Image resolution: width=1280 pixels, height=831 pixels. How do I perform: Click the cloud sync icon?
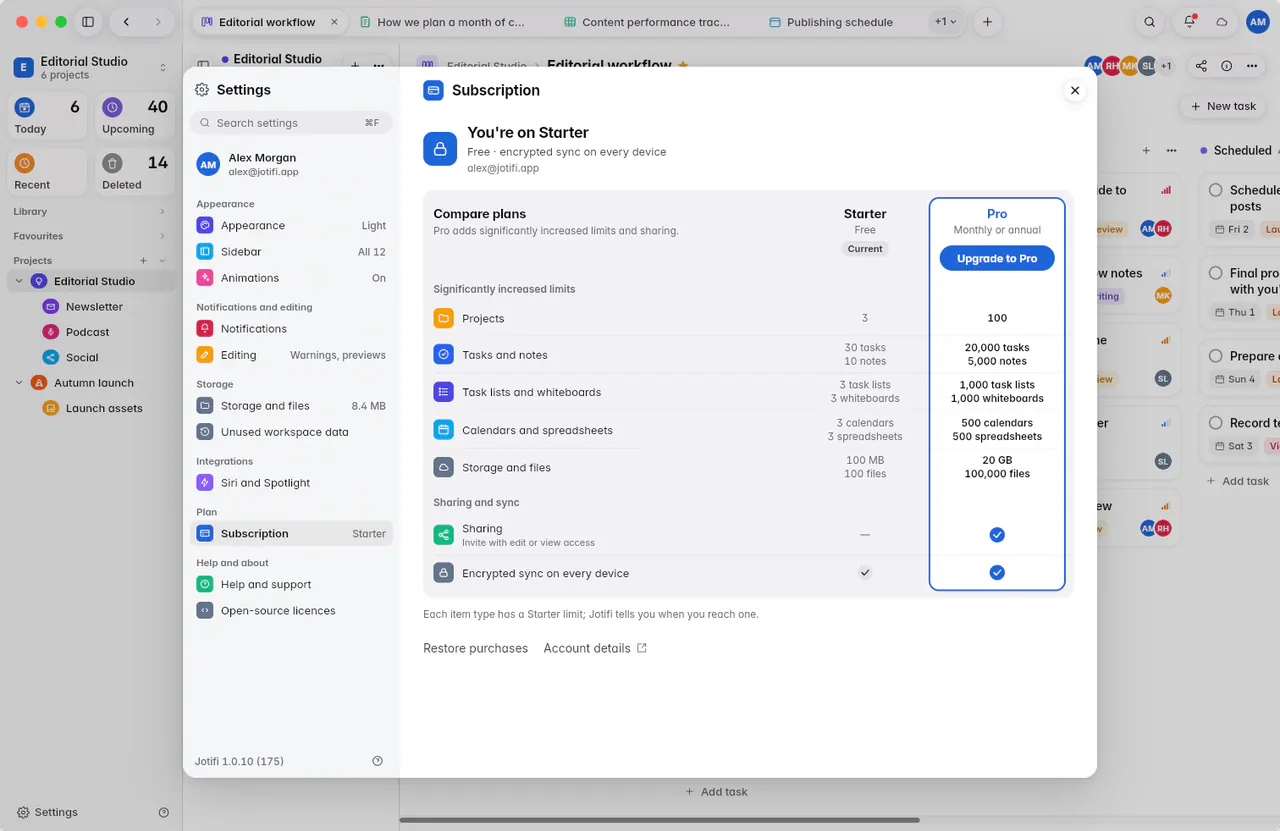1222,22
